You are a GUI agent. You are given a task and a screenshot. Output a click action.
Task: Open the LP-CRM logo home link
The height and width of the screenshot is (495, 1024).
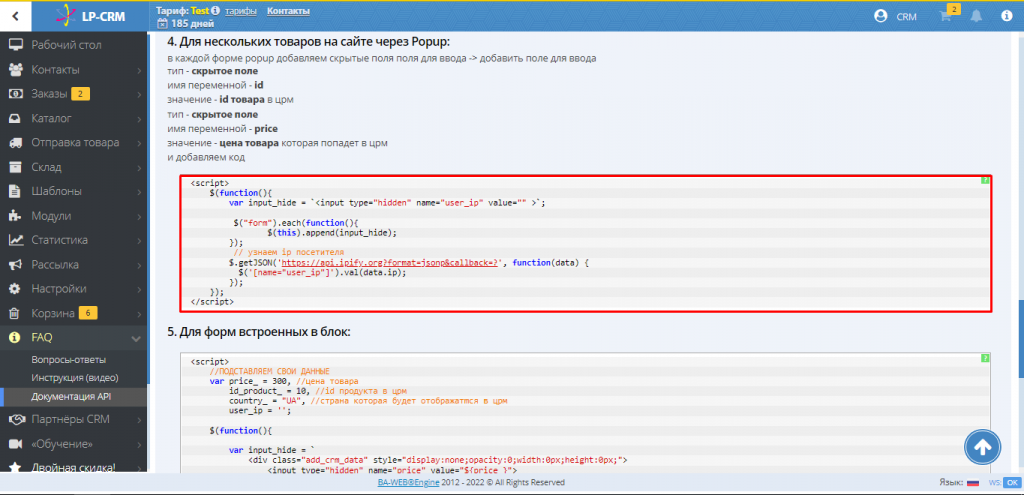[89, 16]
